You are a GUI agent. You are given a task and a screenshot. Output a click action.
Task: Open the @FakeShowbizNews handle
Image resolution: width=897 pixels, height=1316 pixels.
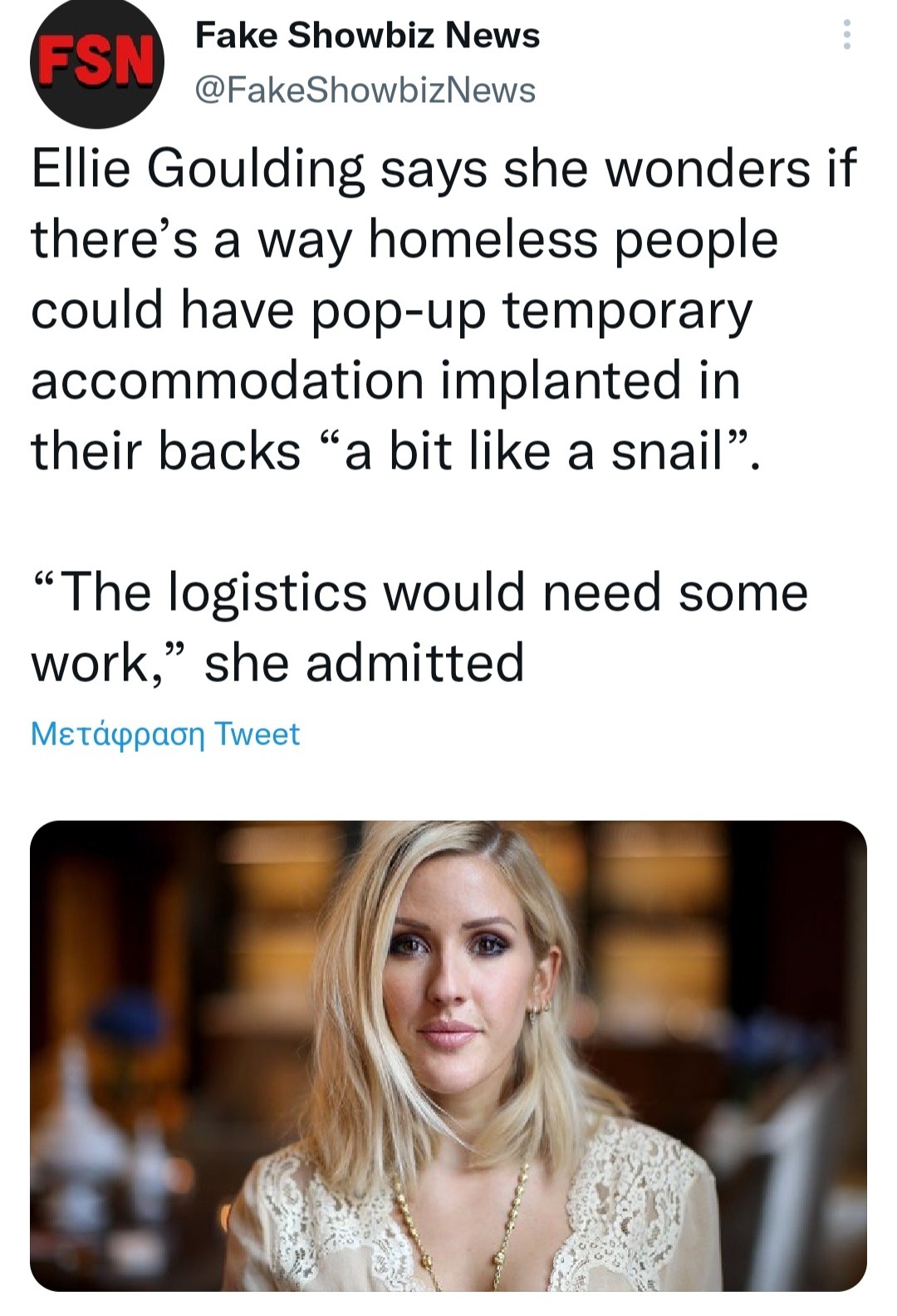coord(365,91)
